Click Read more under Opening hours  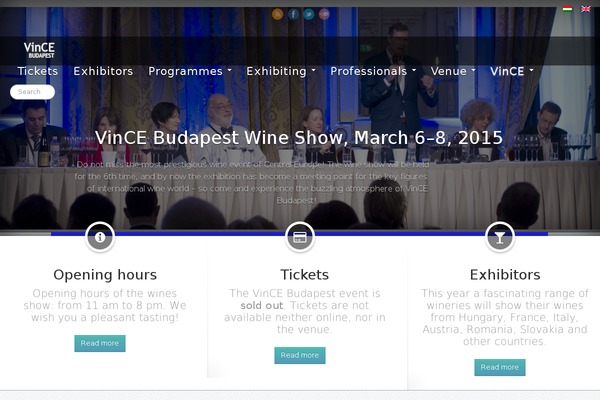[x=100, y=343]
